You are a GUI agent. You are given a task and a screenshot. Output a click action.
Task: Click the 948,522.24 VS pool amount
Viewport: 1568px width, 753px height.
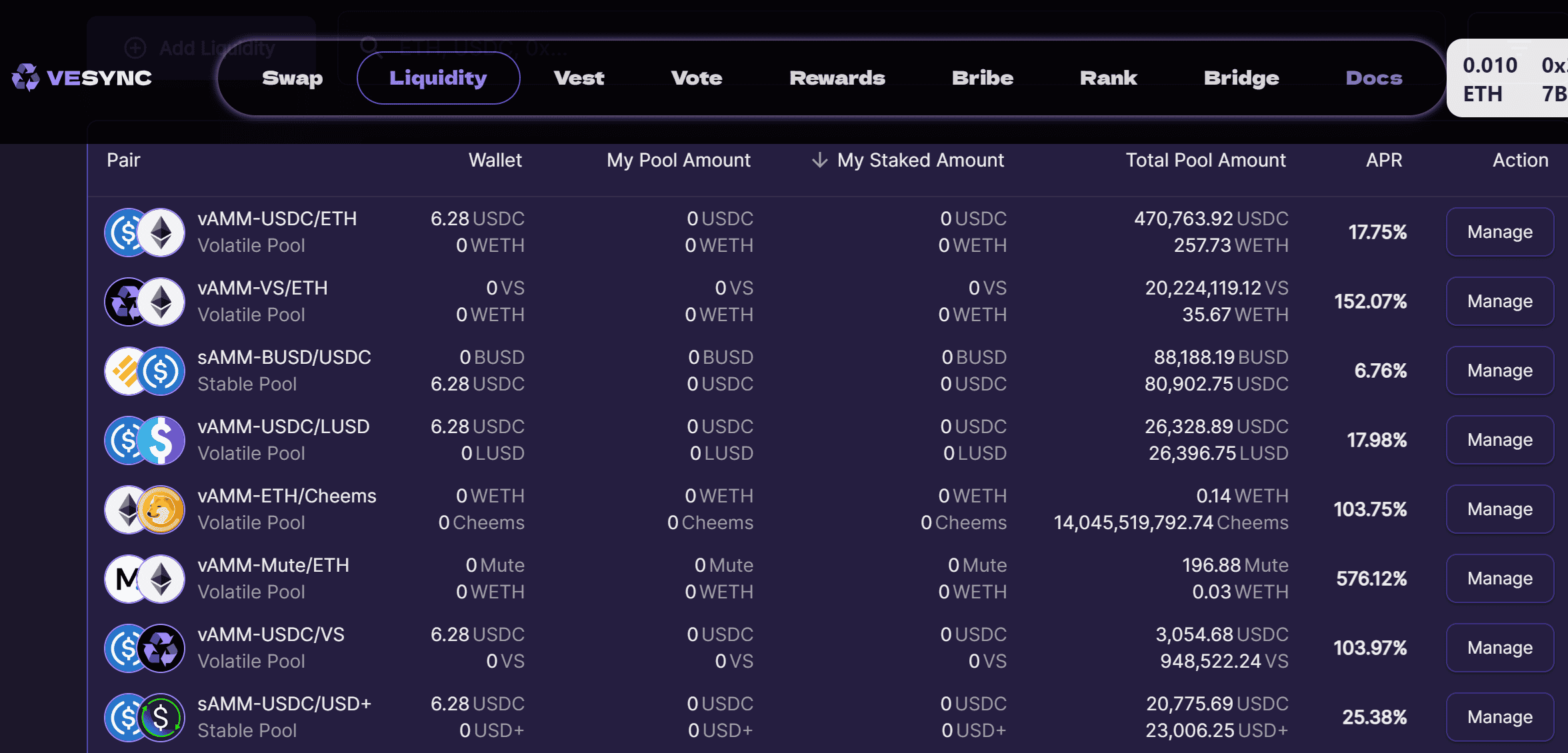point(1225,662)
